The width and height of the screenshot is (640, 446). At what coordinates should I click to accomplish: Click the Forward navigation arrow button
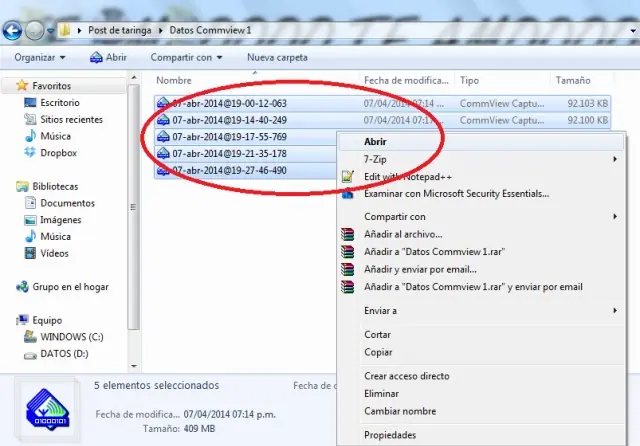(34, 31)
